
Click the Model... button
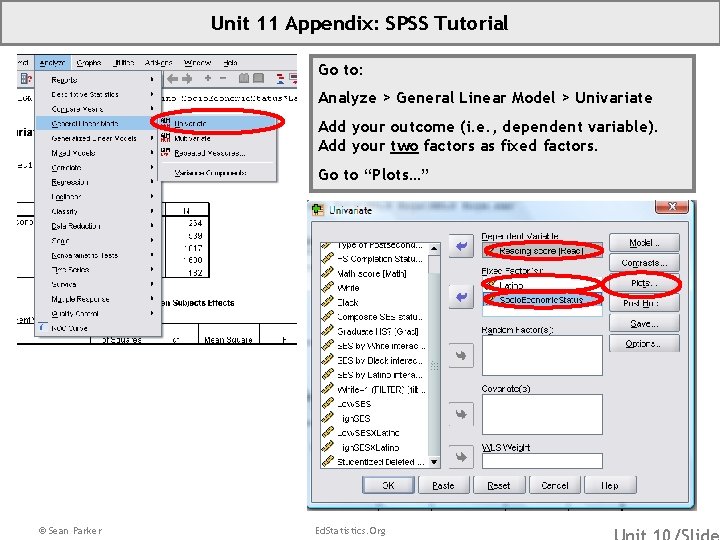point(644,243)
